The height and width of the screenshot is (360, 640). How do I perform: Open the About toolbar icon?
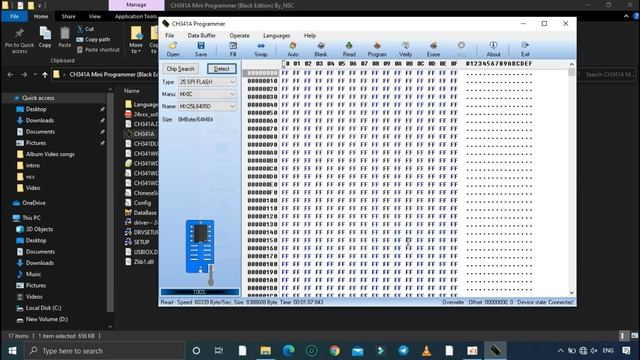[x=493, y=49]
